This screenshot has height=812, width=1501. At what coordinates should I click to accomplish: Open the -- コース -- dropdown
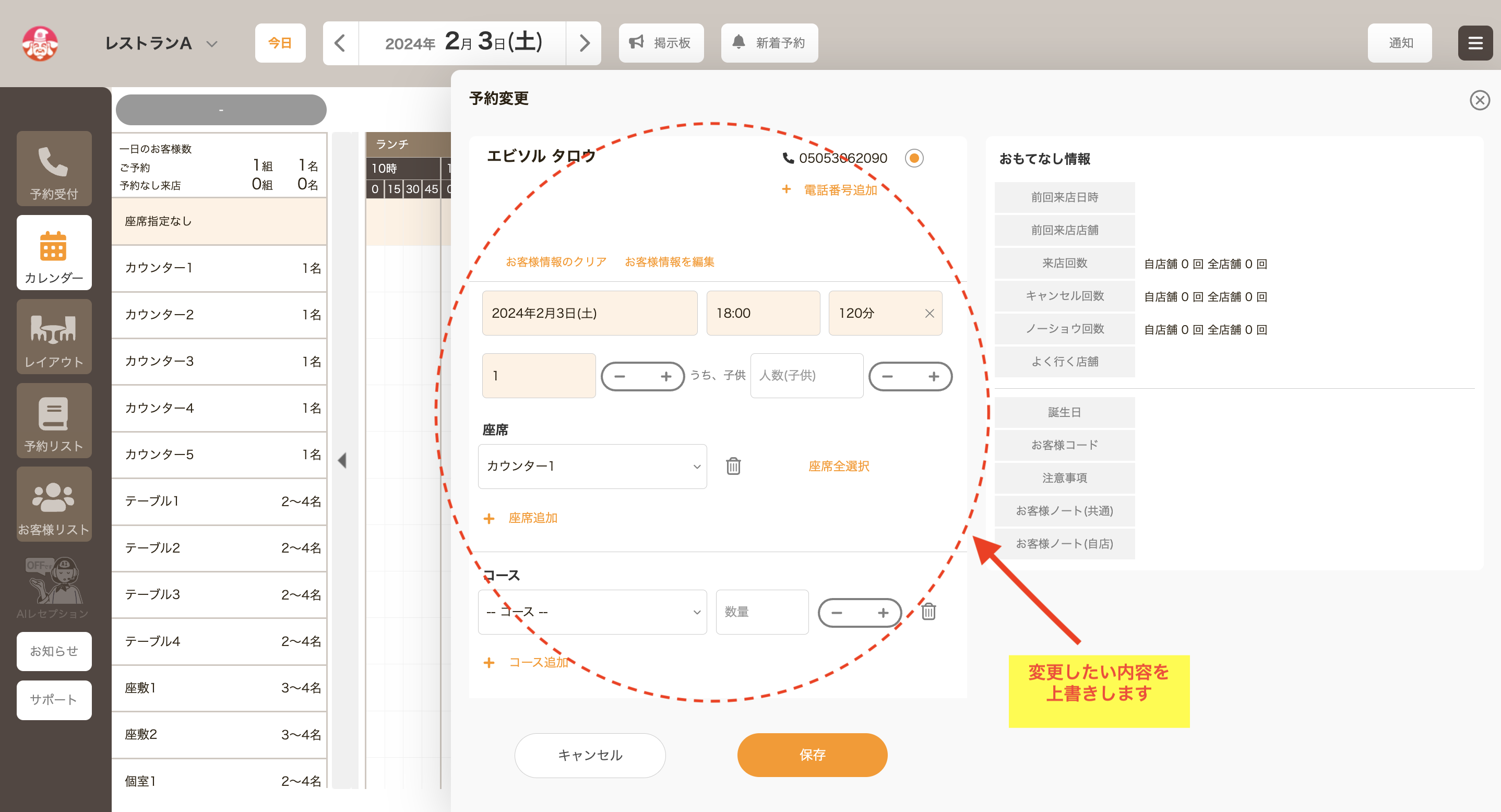592,612
